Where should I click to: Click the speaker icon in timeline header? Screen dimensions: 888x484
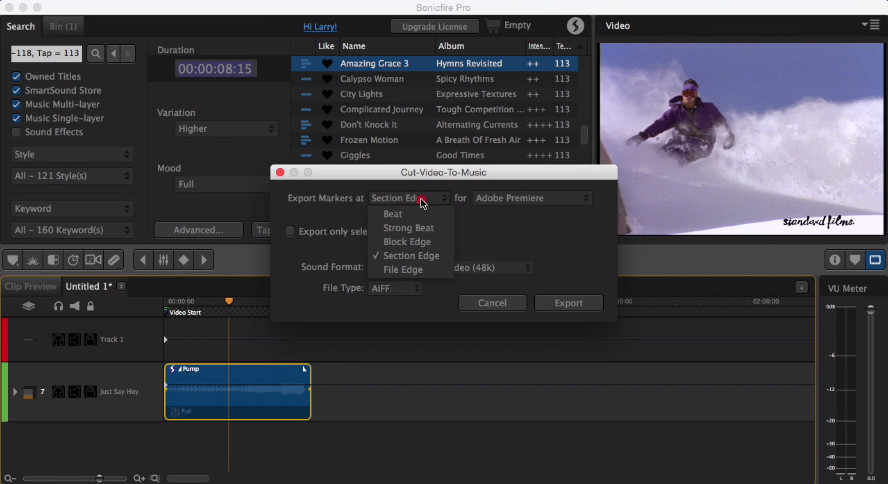tap(74, 306)
